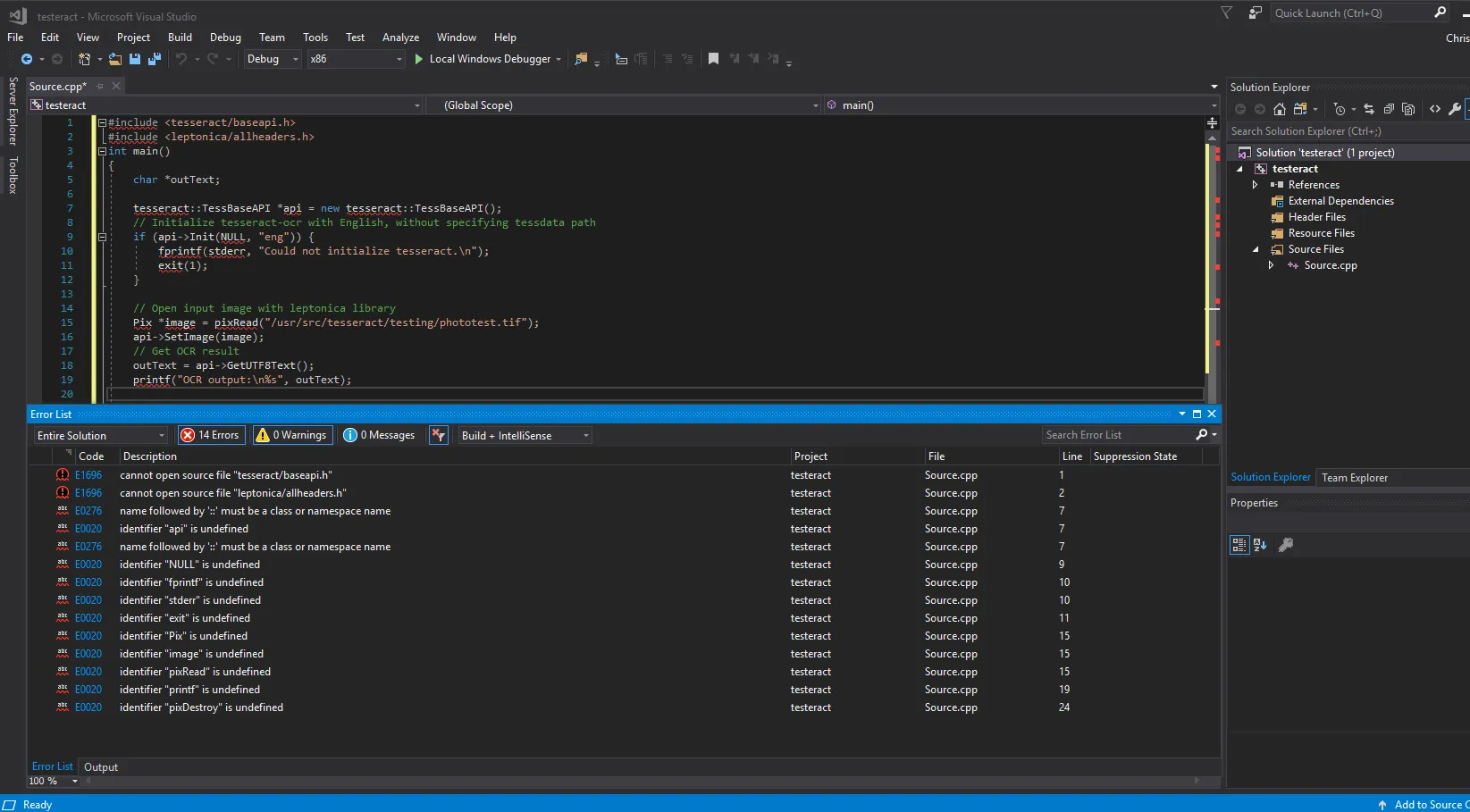Viewport: 1470px width, 812px height.
Task: Open Properties wrench icon in Solution Explorer
Action: tap(1455, 109)
